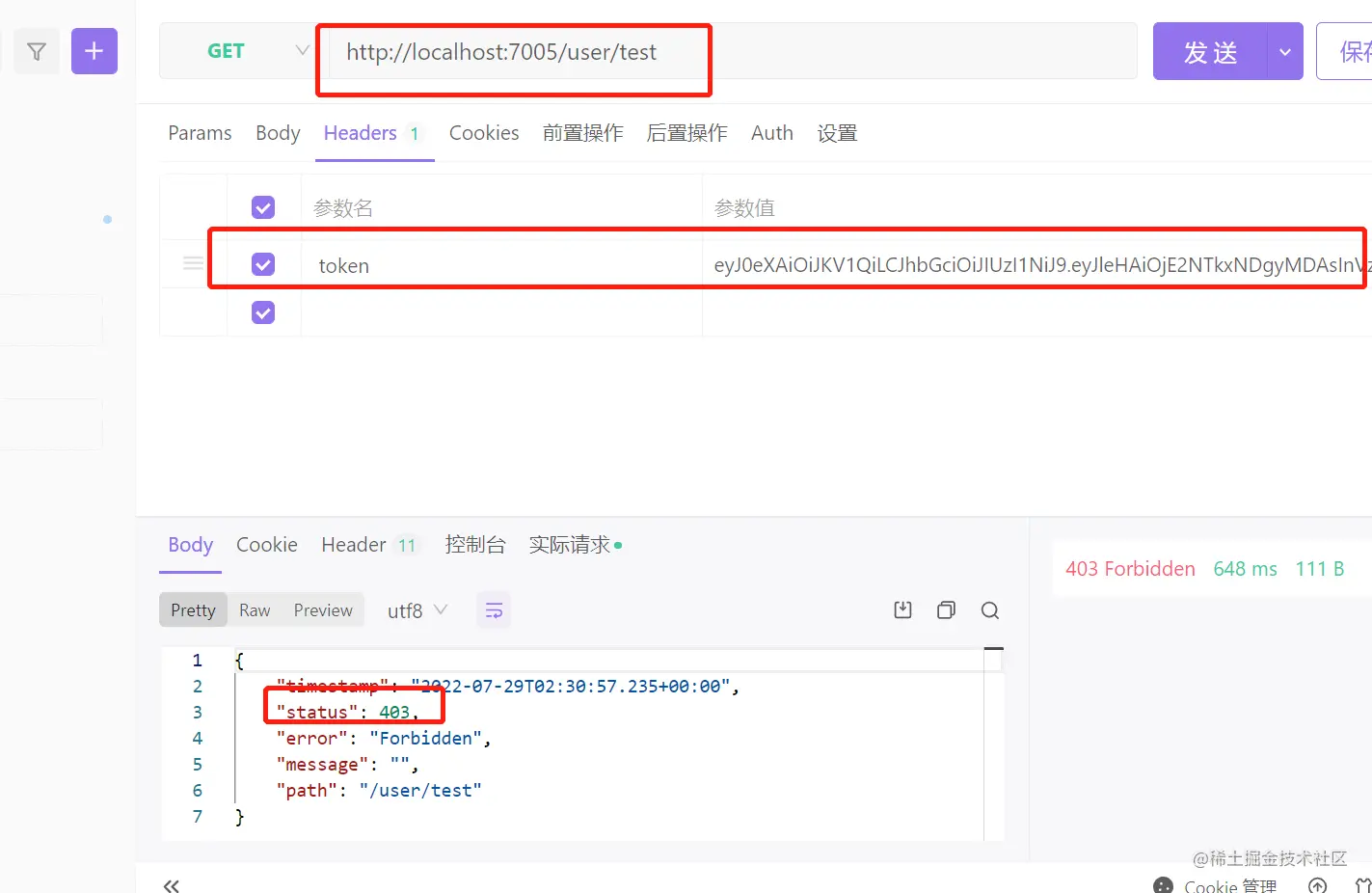
Task: Click the "path": "/user/test" line
Action: click(x=379, y=790)
